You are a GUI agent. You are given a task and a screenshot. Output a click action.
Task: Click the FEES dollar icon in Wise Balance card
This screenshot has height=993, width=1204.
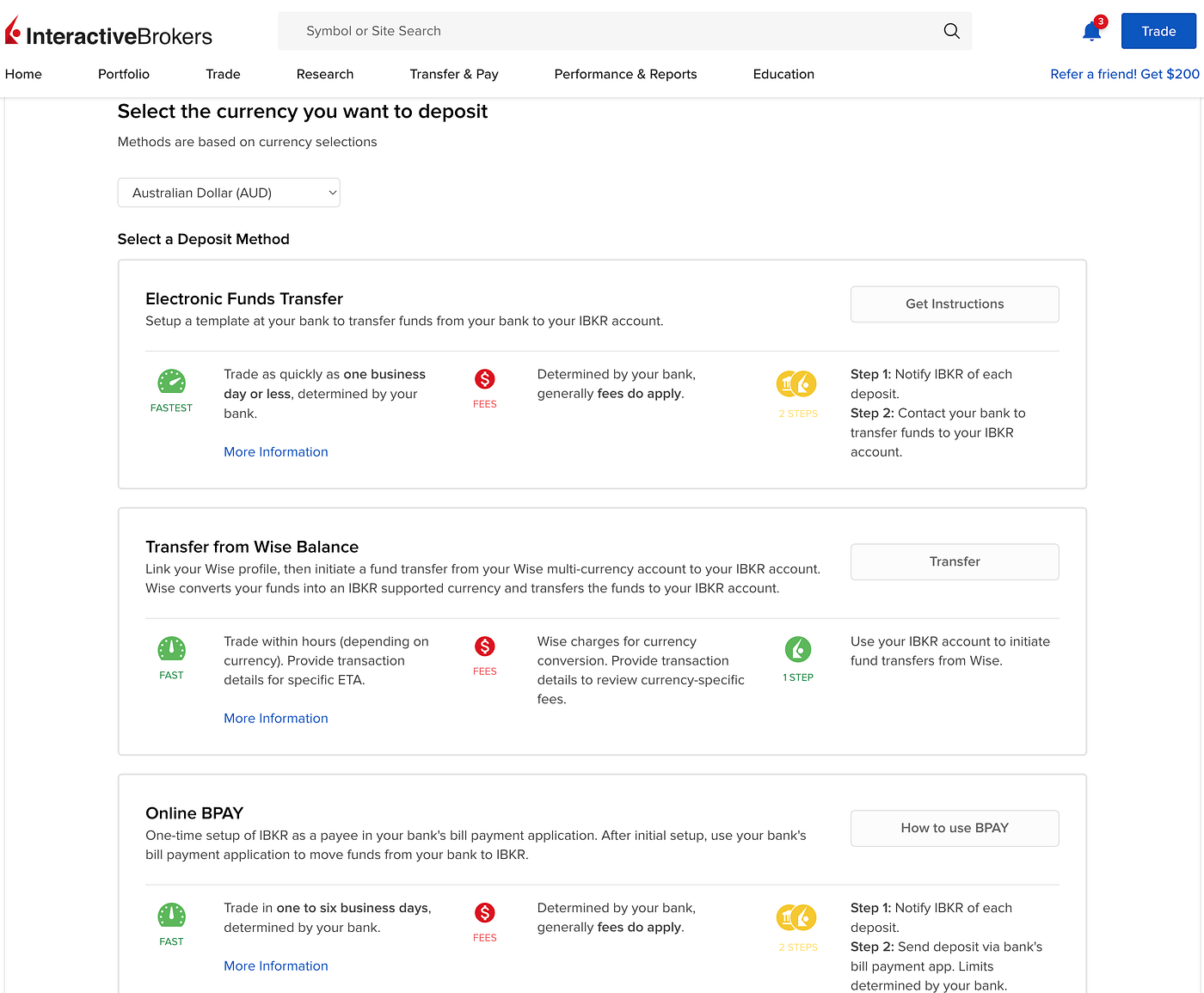[x=485, y=647]
